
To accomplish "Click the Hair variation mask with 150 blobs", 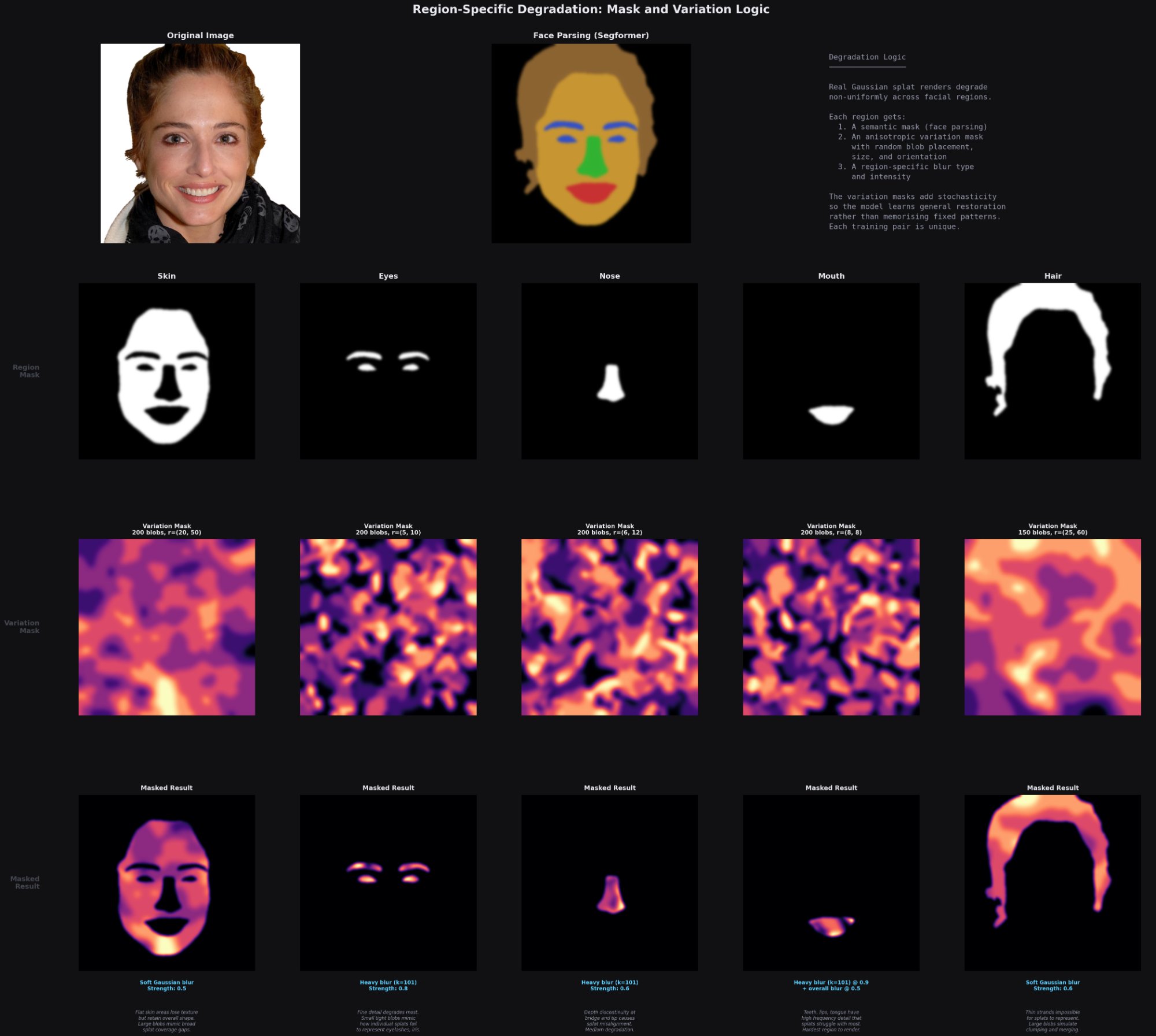I will coord(1052,627).
